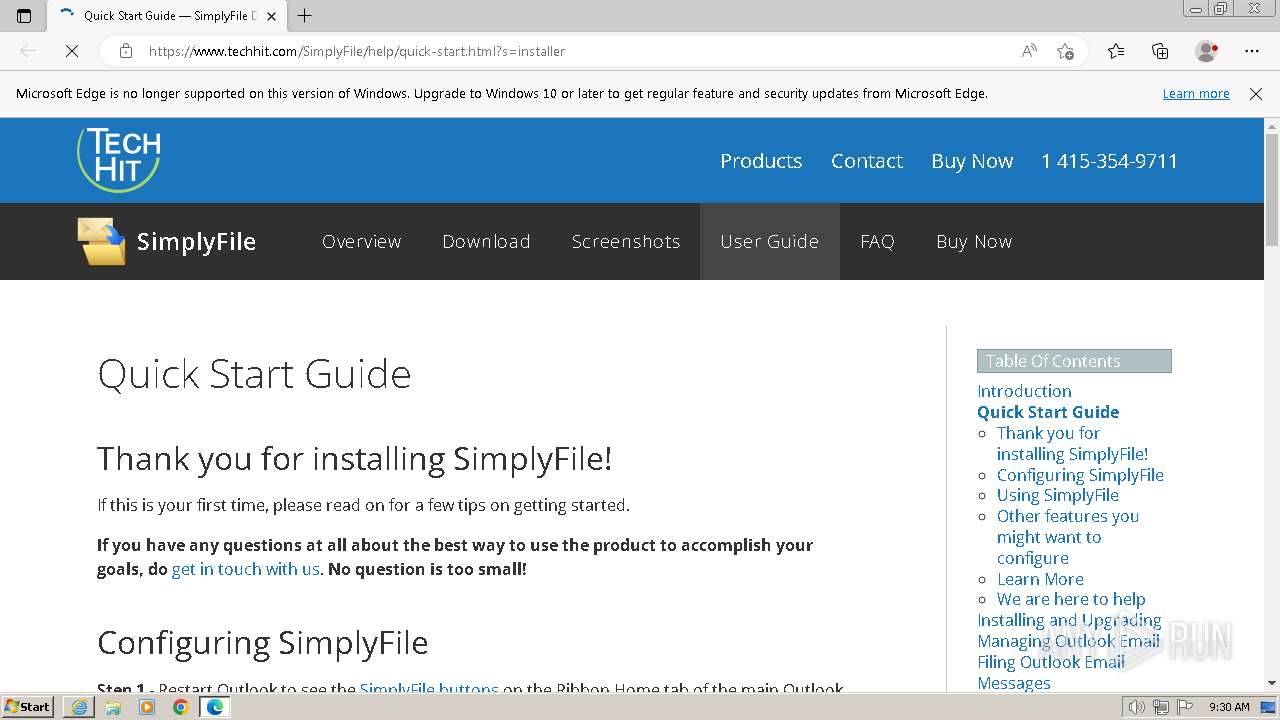Stop loading the page
The width and height of the screenshot is (1280, 720).
pos(72,51)
